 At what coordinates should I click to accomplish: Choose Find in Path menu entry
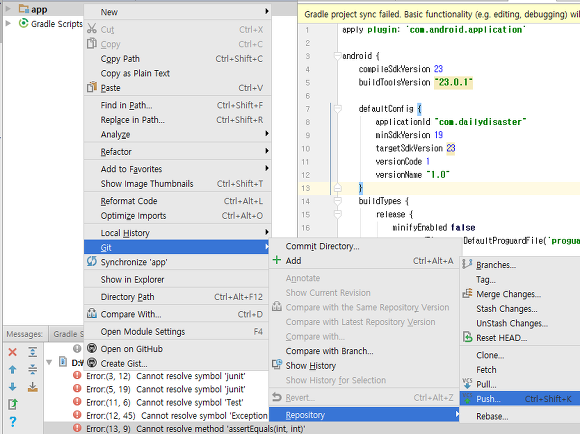178,105
